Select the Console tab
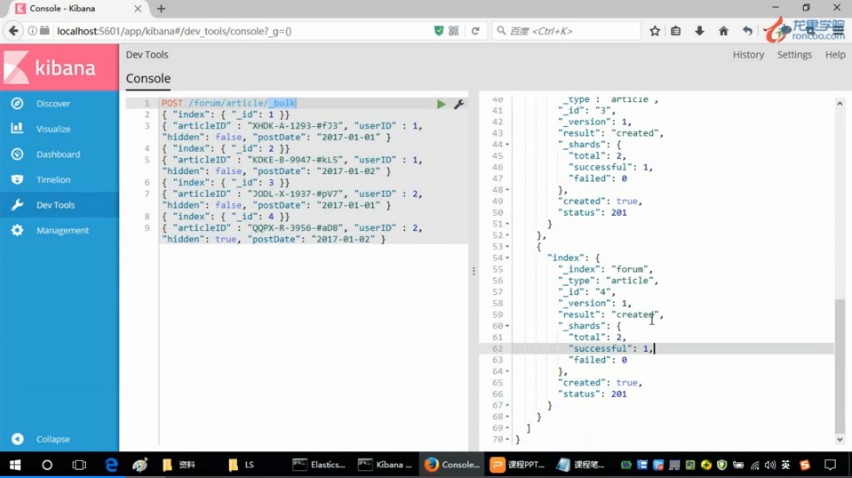This screenshot has width=852, height=478. point(148,79)
